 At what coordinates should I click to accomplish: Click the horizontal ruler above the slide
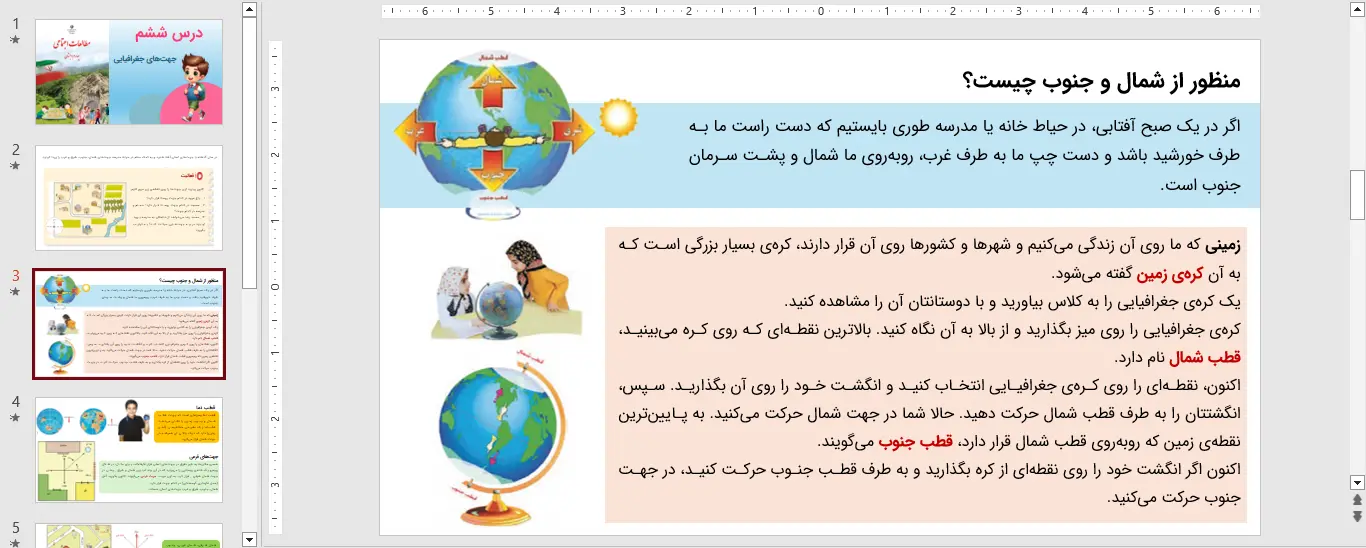pos(821,12)
